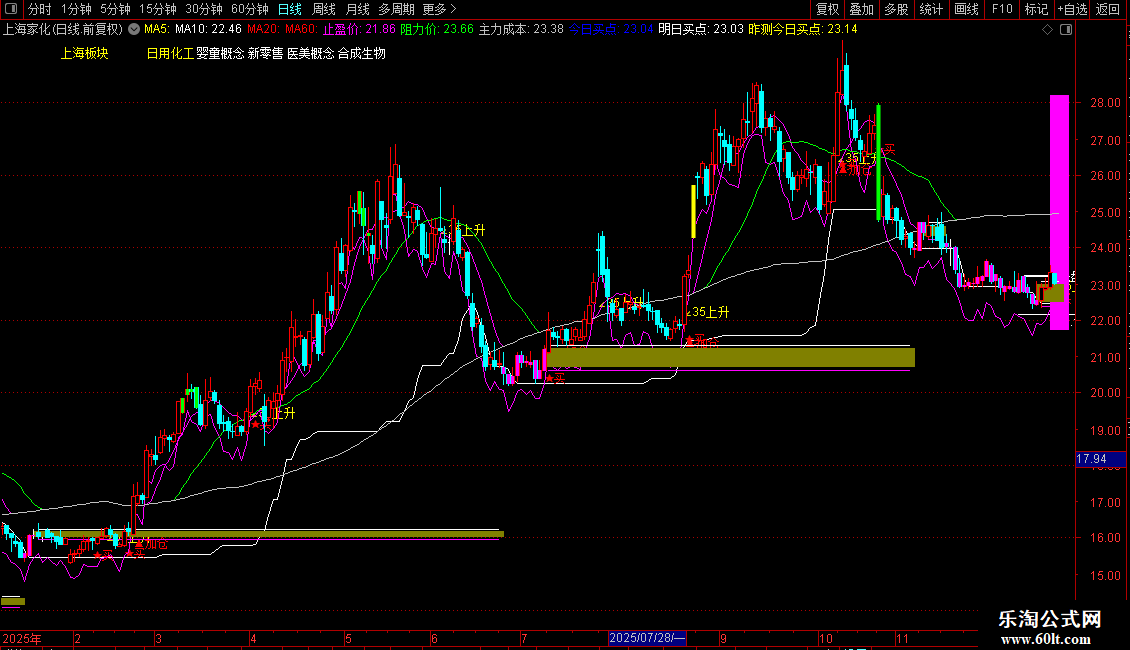Viewport: 1130px width, 650px height.
Task: Click the 复权 adjustment button
Action: [827, 9]
